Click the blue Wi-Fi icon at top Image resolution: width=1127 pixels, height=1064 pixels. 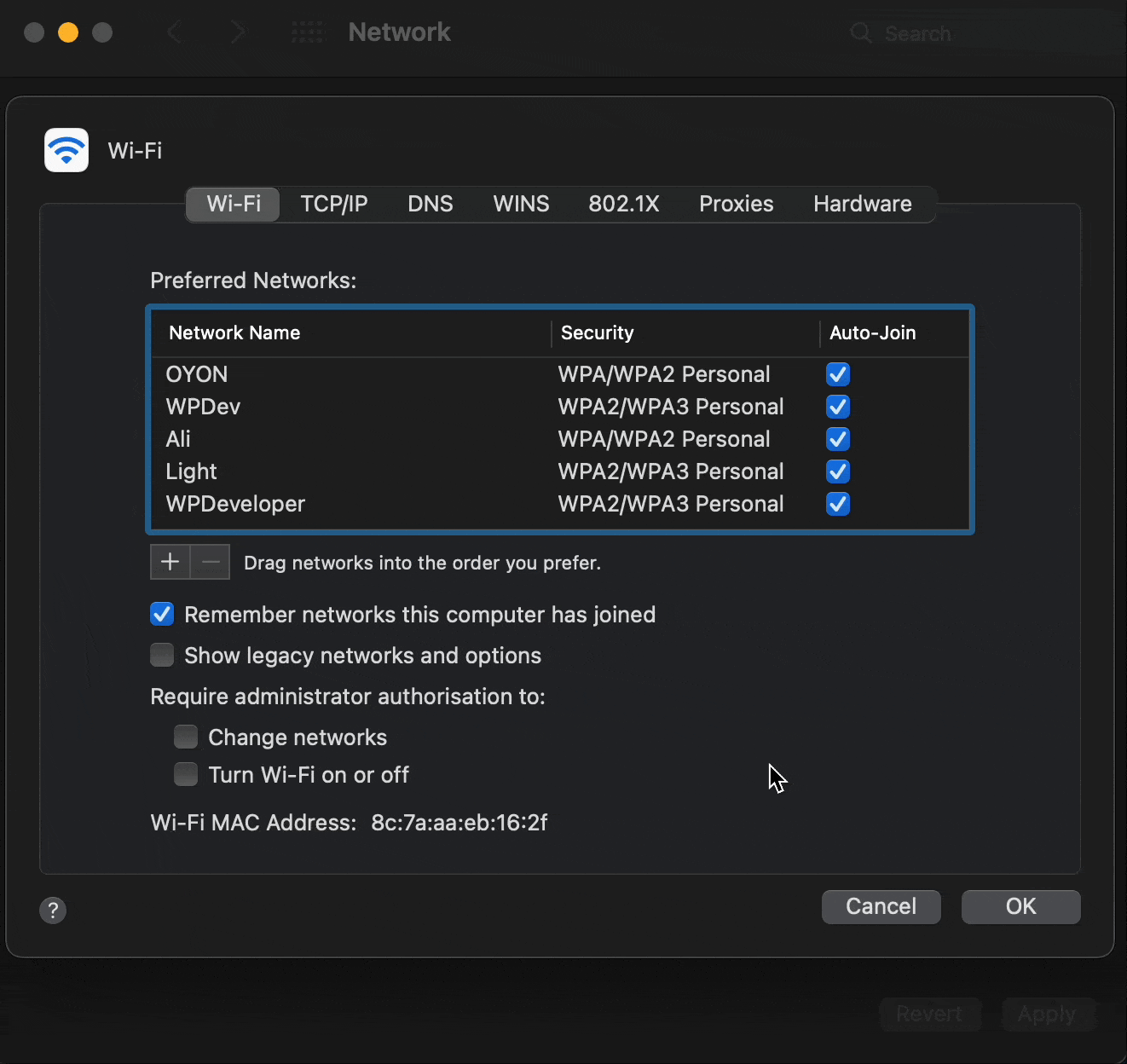[66, 150]
